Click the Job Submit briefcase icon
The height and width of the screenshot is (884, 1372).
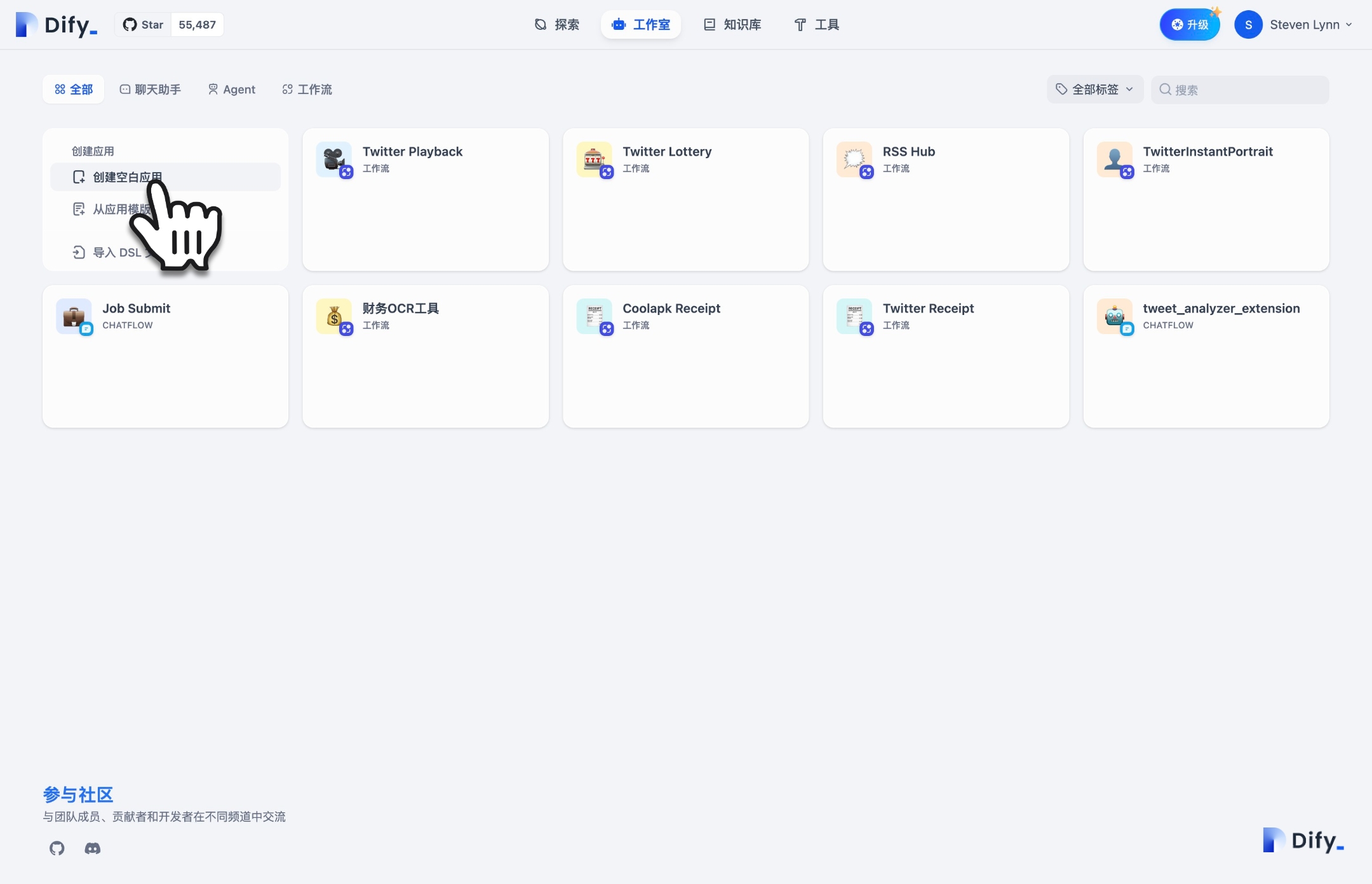tap(74, 316)
